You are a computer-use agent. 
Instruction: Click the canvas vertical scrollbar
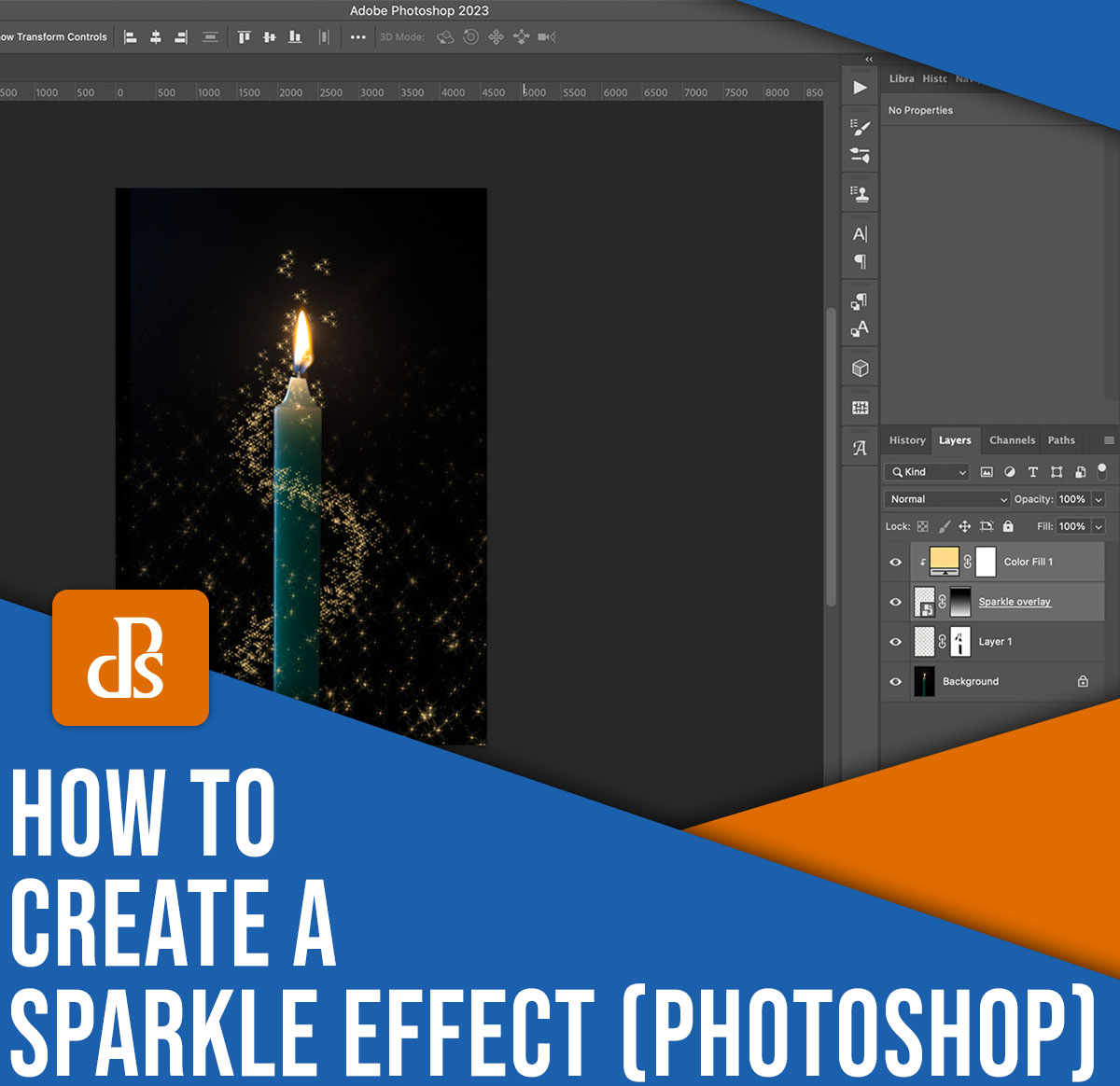coord(830,457)
